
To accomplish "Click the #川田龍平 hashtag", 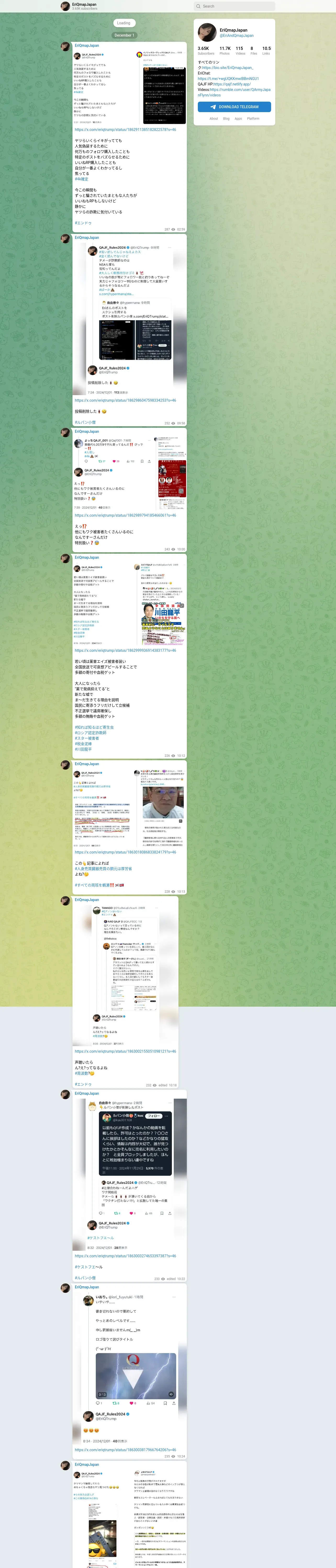I will (x=83, y=749).
